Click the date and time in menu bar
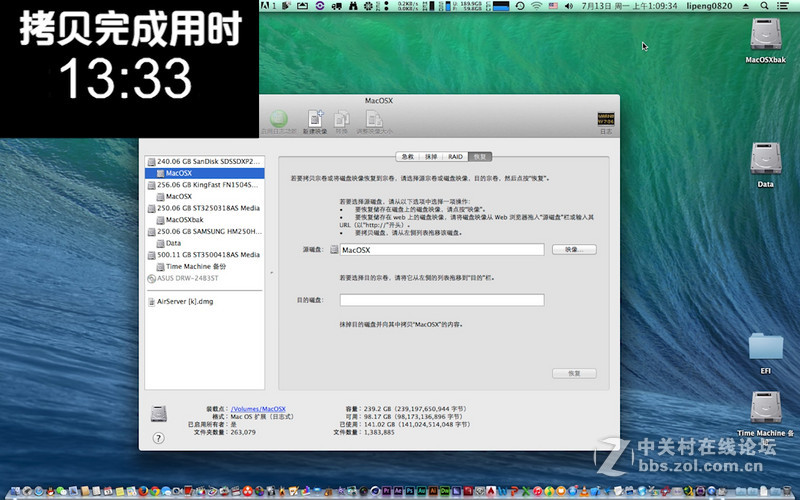800x500 pixels. click(629, 6)
